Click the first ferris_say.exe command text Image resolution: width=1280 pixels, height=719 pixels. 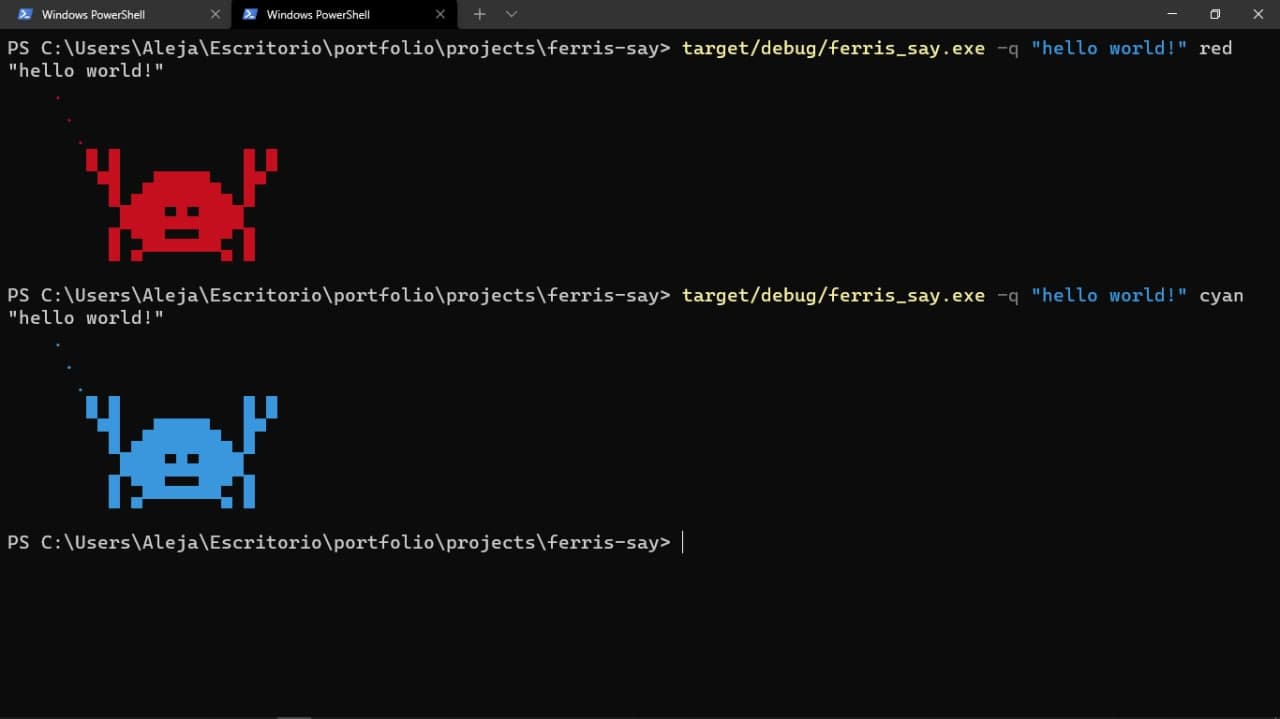(x=833, y=48)
